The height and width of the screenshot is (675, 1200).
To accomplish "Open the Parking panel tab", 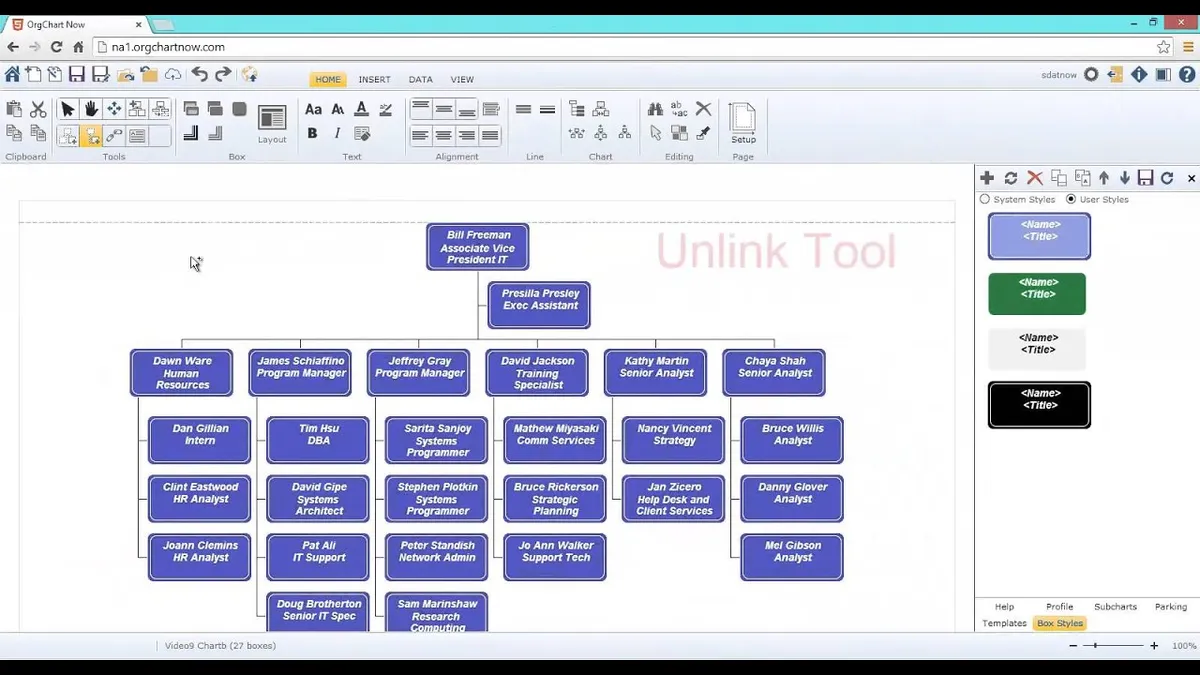I will click(1171, 607).
